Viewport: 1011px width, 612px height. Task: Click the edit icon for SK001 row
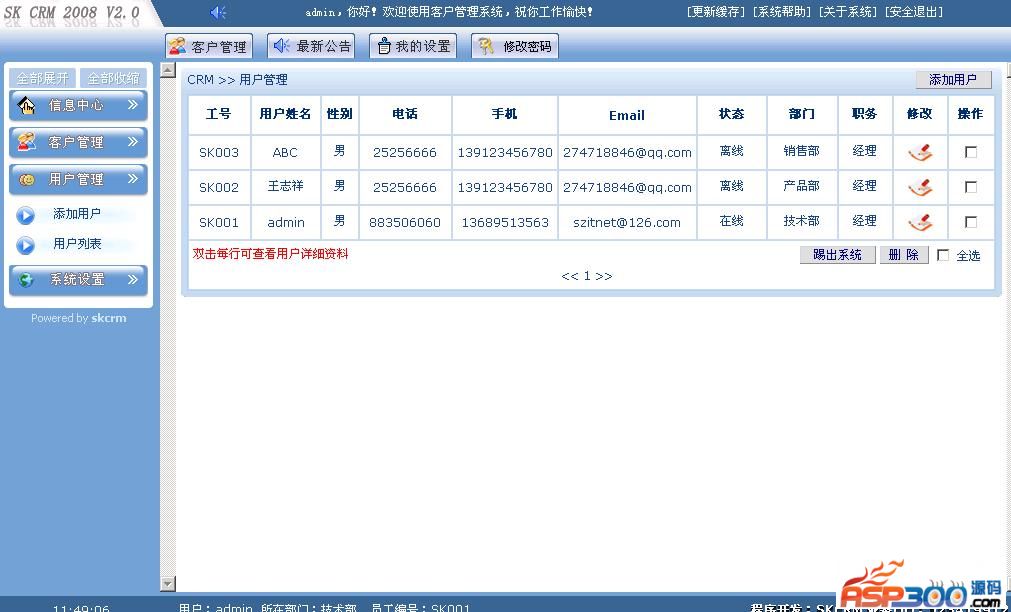(920, 222)
